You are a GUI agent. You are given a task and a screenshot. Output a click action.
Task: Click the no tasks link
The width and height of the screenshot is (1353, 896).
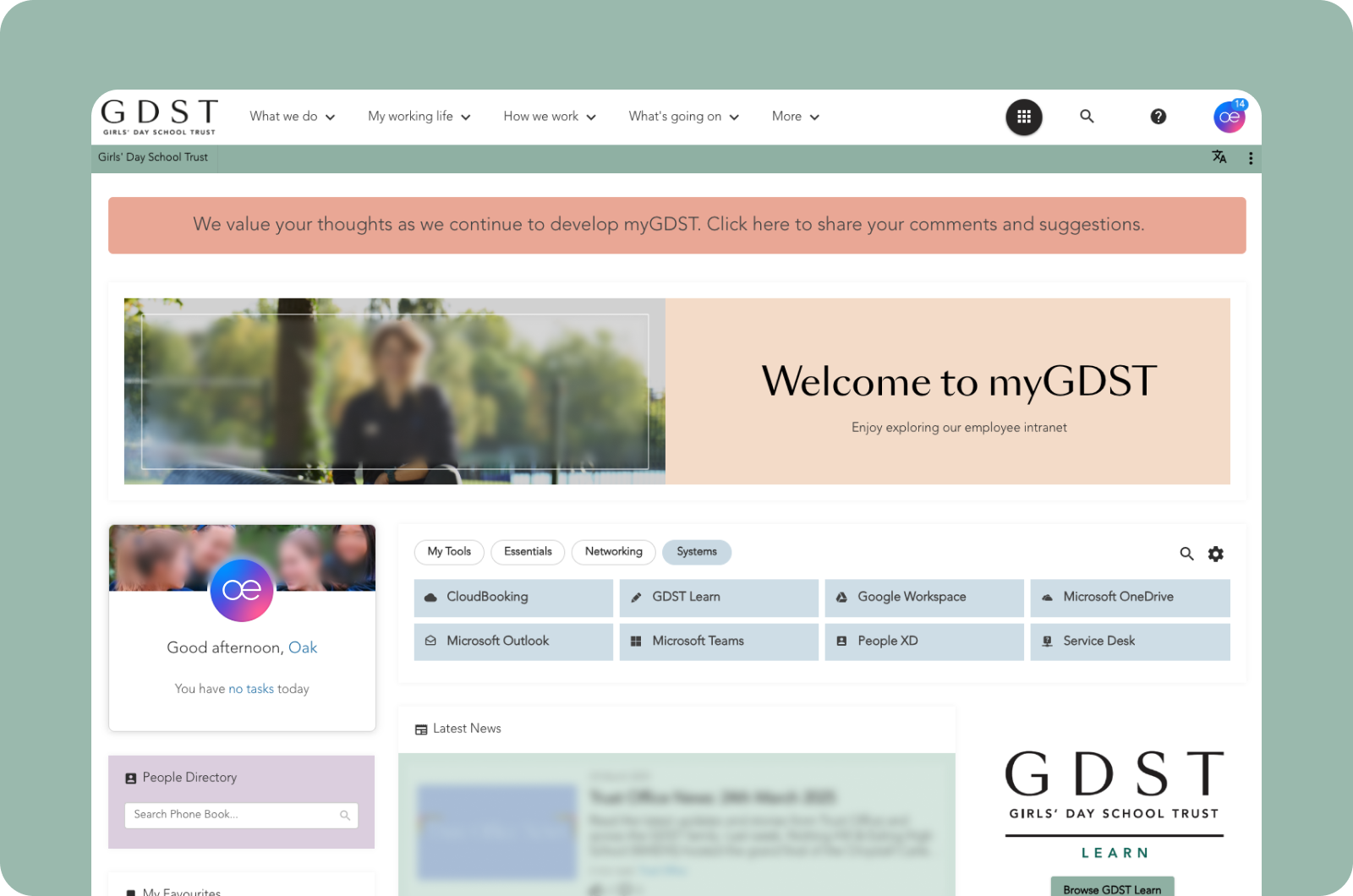point(251,689)
